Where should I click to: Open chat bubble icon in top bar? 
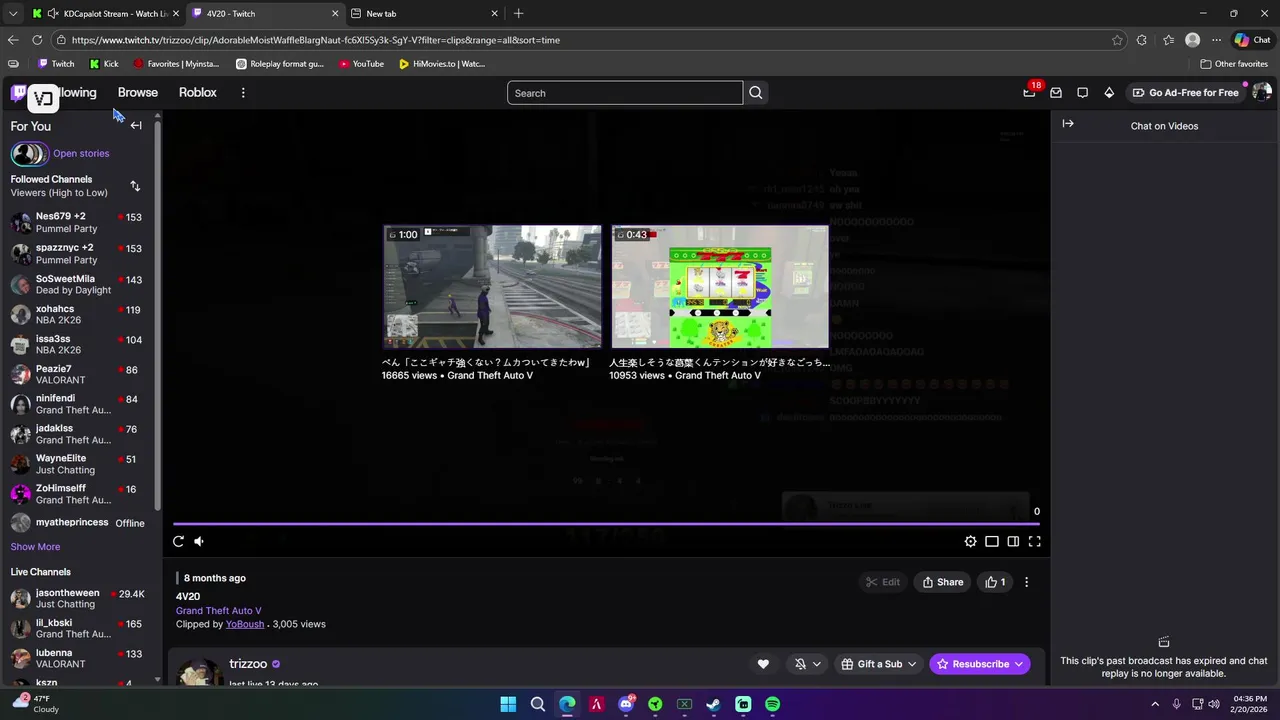click(x=1082, y=93)
